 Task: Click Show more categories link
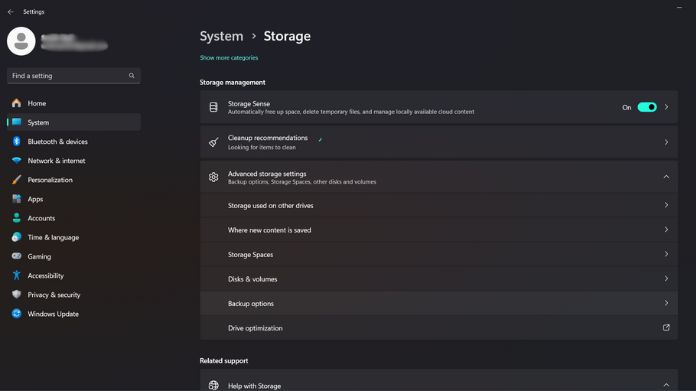click(x=229, y=58)
